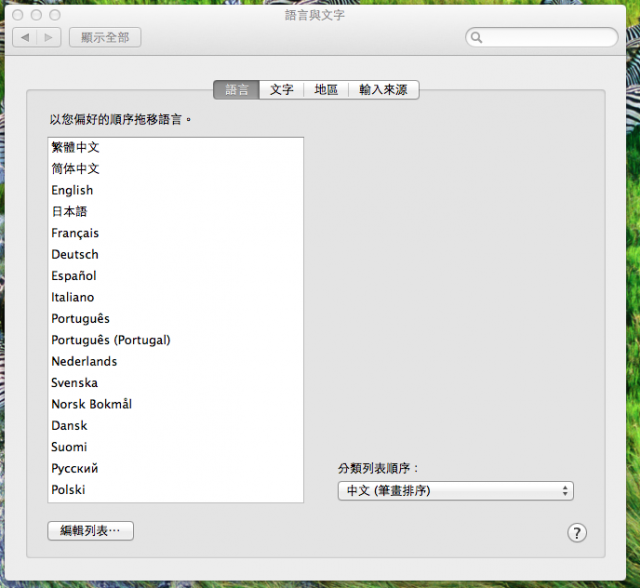The width and height of the screenshot is (640, 588).
Task: Select Dansk in the language list
Action: pyautogui.click(x=176, y=426)
